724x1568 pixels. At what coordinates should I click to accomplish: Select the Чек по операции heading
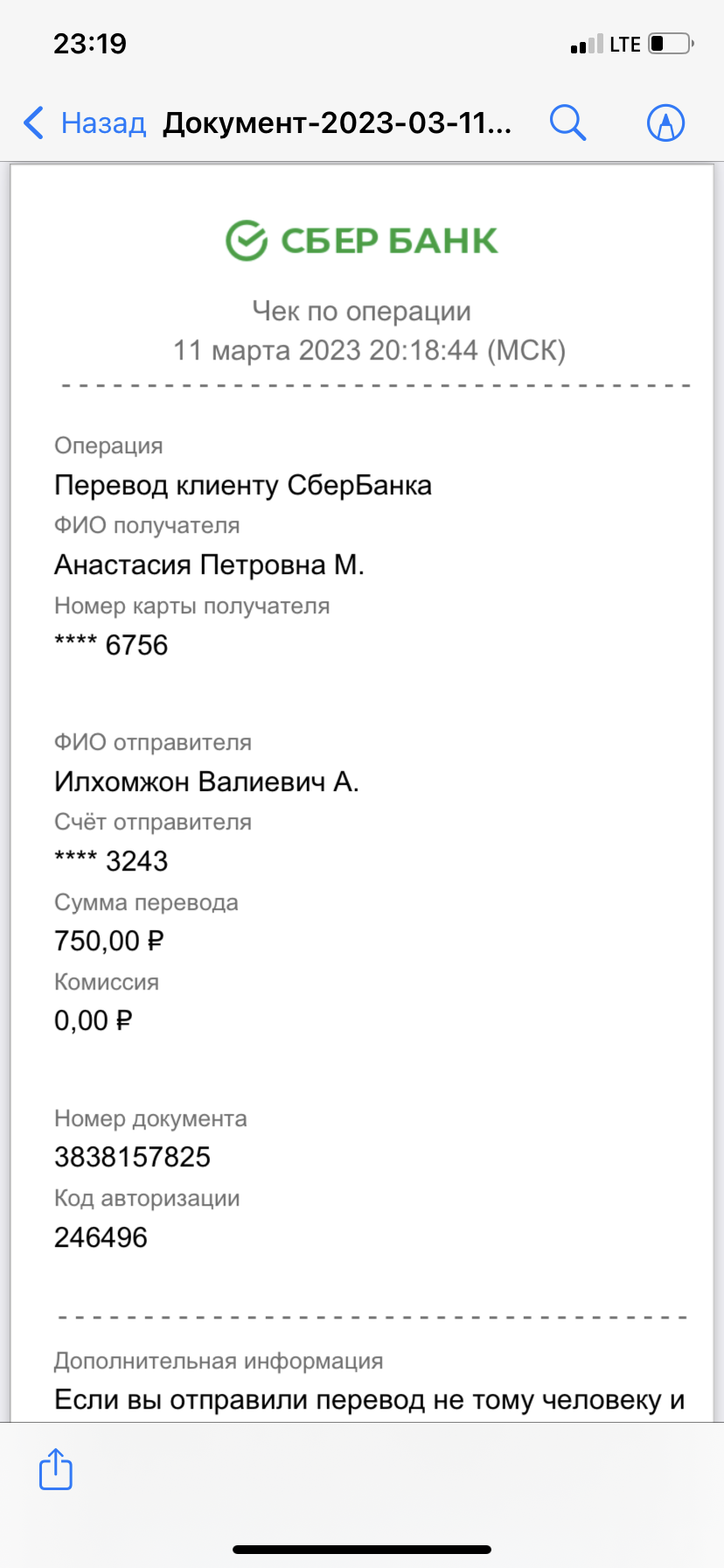362,311
